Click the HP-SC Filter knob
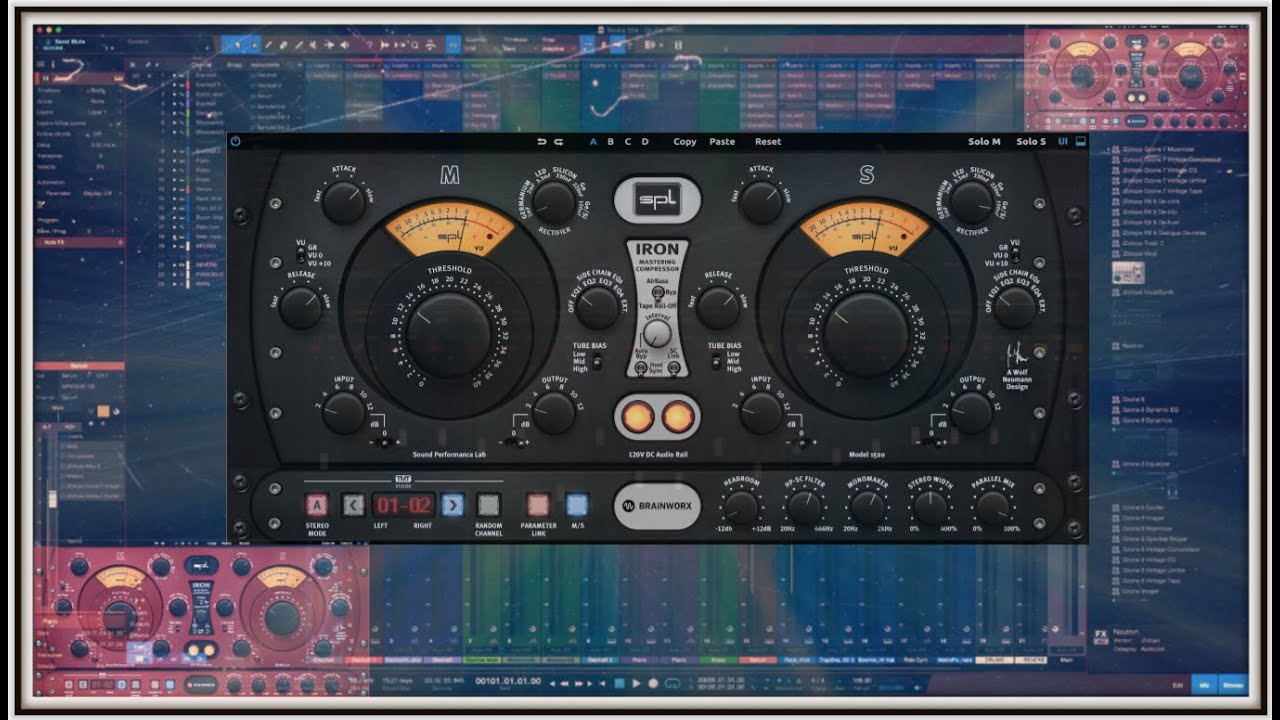This screenshot has height=720, width=1280. 804,507
